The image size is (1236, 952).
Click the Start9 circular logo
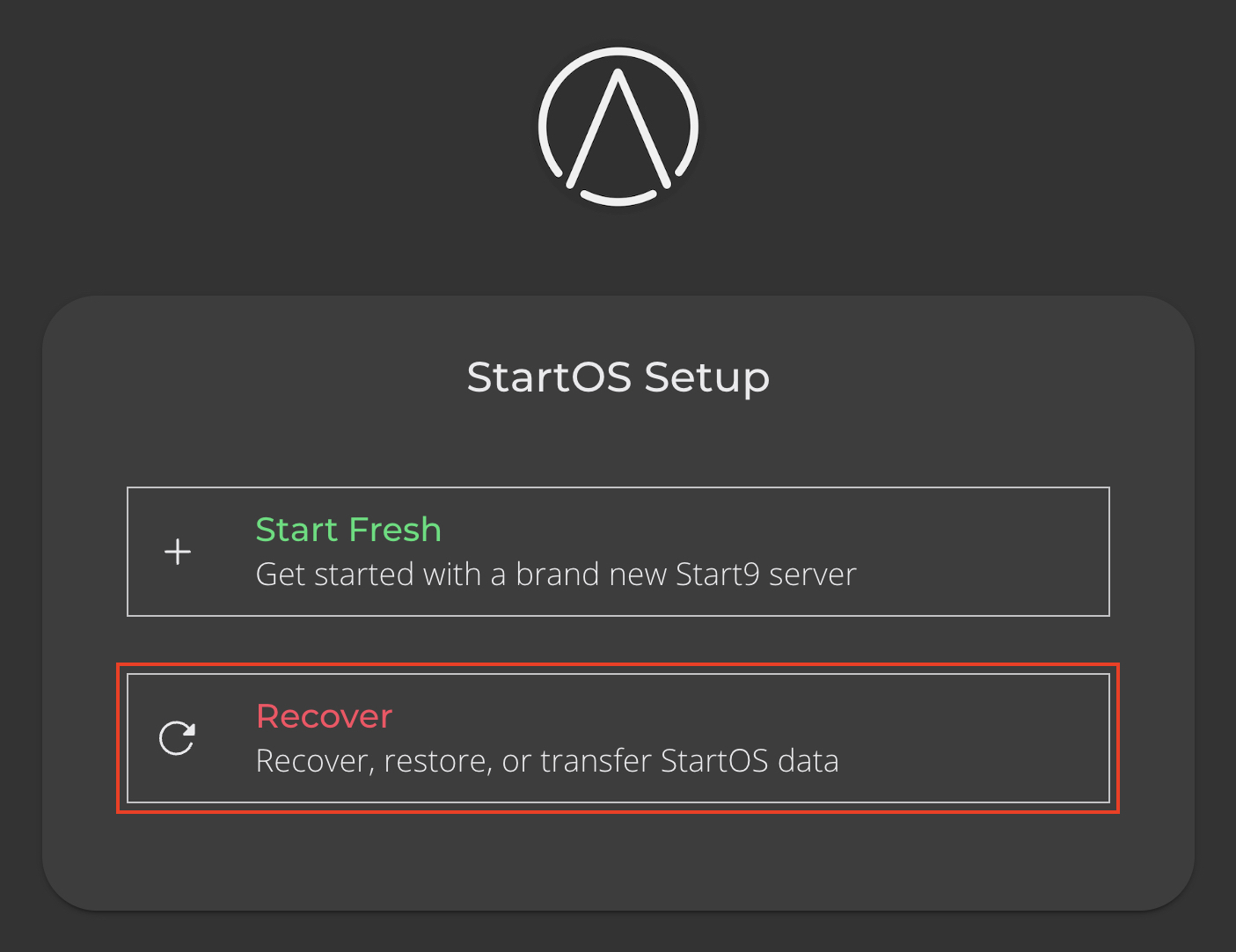click(618, 127)
